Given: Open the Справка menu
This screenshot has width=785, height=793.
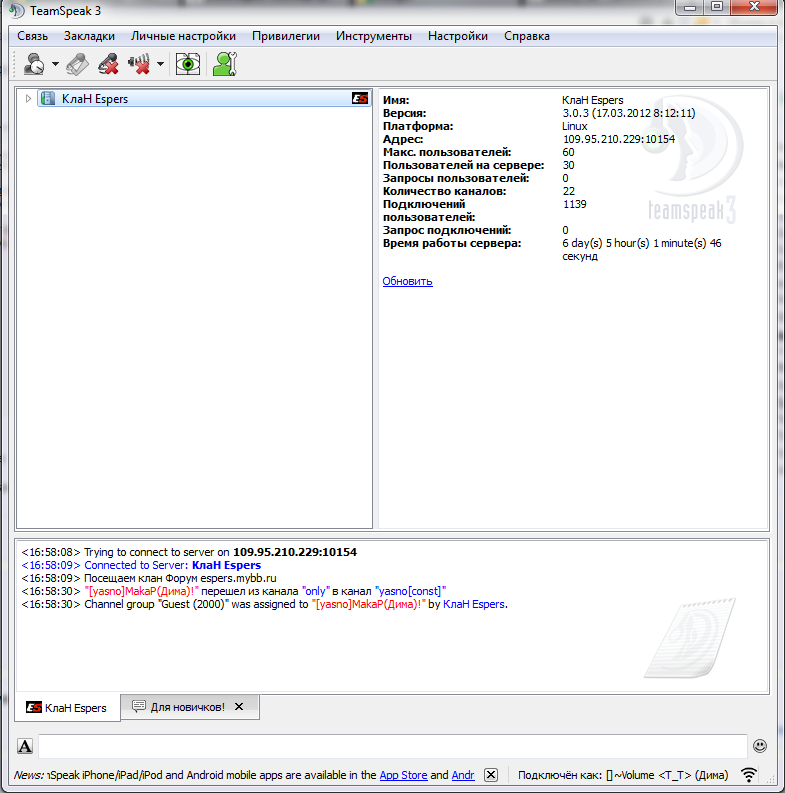Looking at the screenshot, I should [x=527, y=36].
